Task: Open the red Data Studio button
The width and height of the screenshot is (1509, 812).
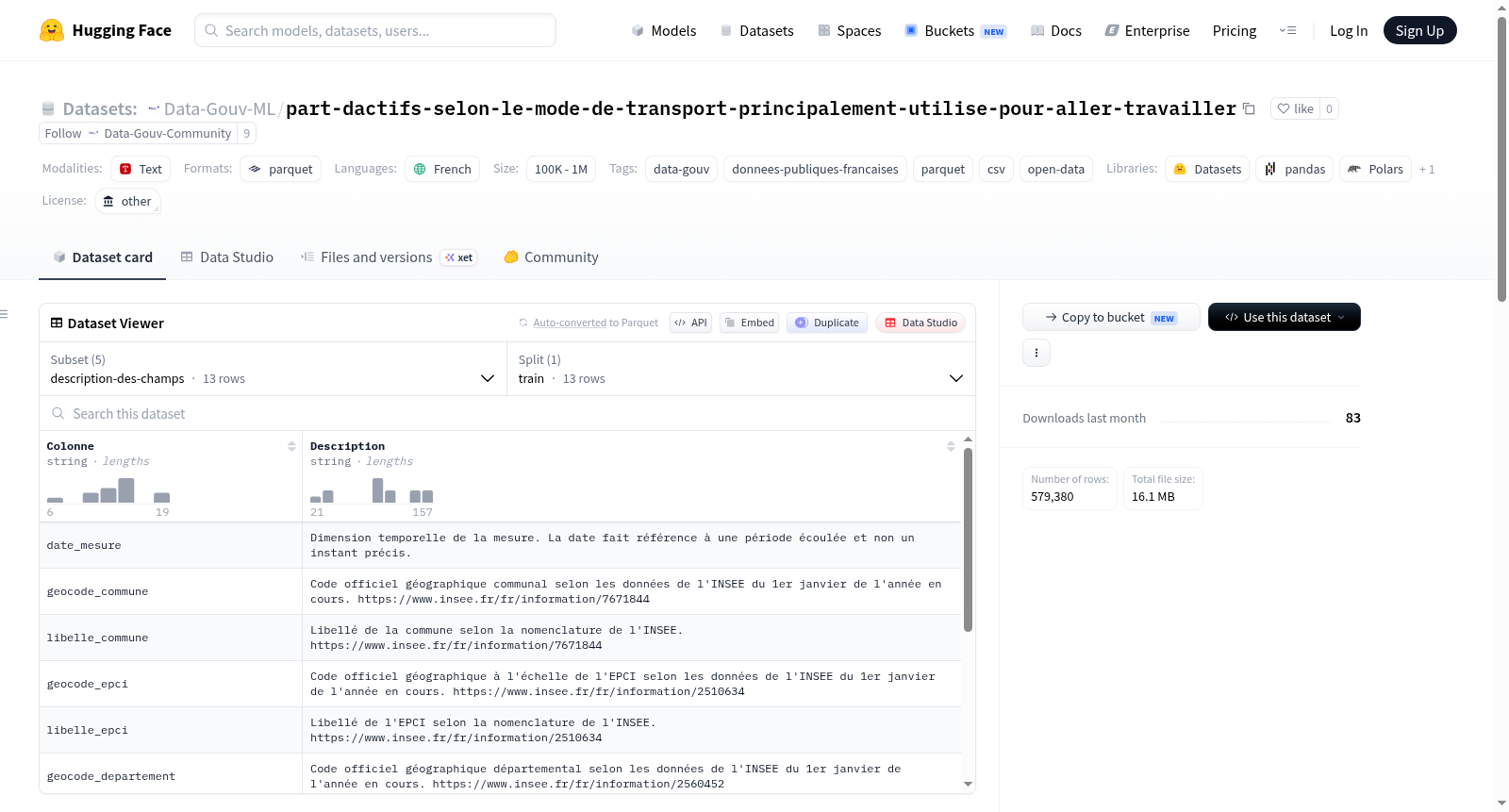Action: [920, 323]
